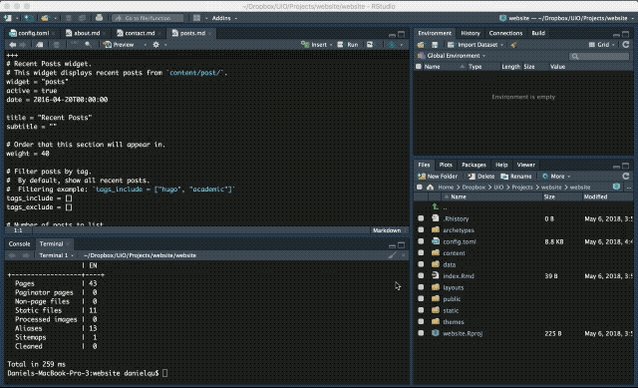
Task: Tick the checkbox for index.Rmd
Action: coord(421,275)
